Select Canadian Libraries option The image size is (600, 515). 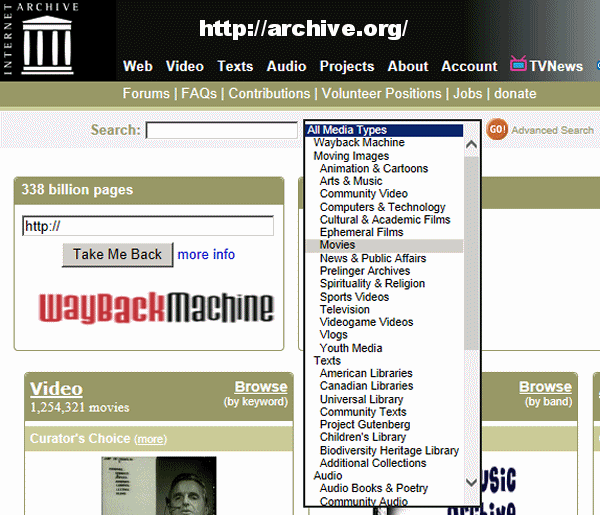(385, 386)
